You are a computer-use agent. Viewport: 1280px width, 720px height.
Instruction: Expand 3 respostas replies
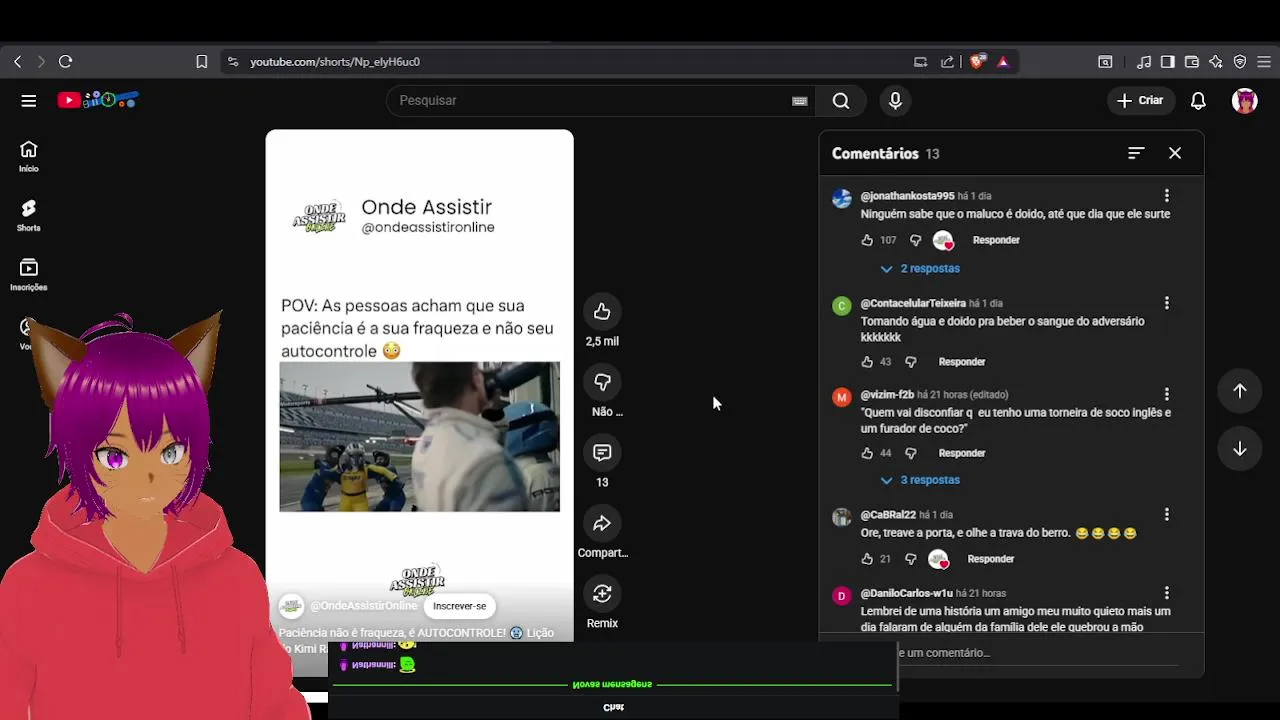coord(920,480)
